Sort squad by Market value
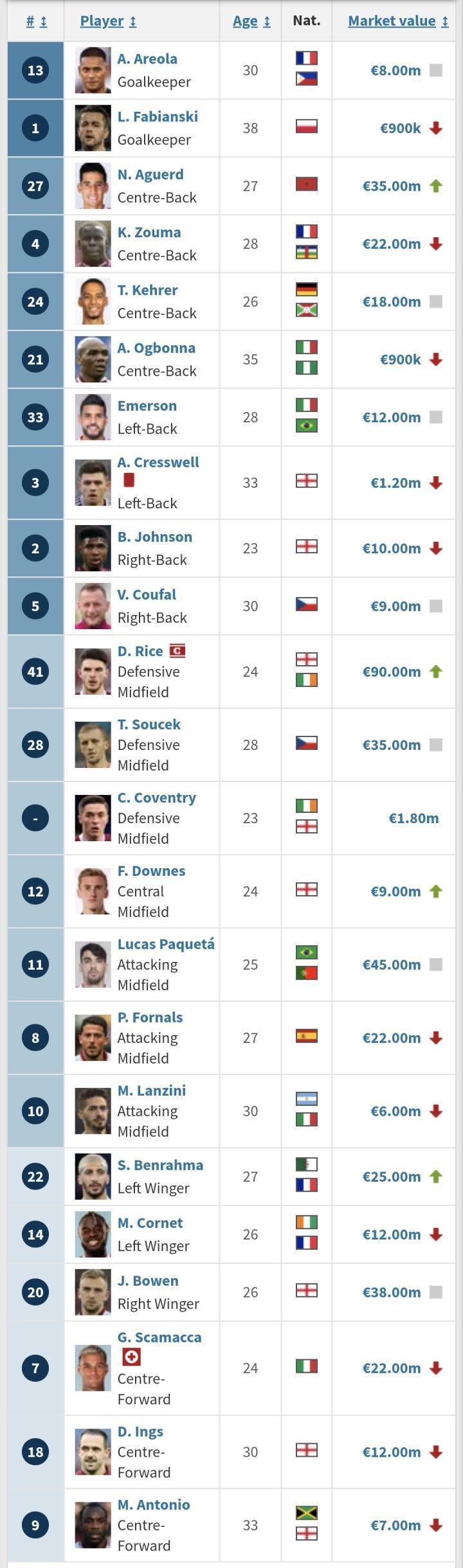463x1568 pixels. [397, 21]
